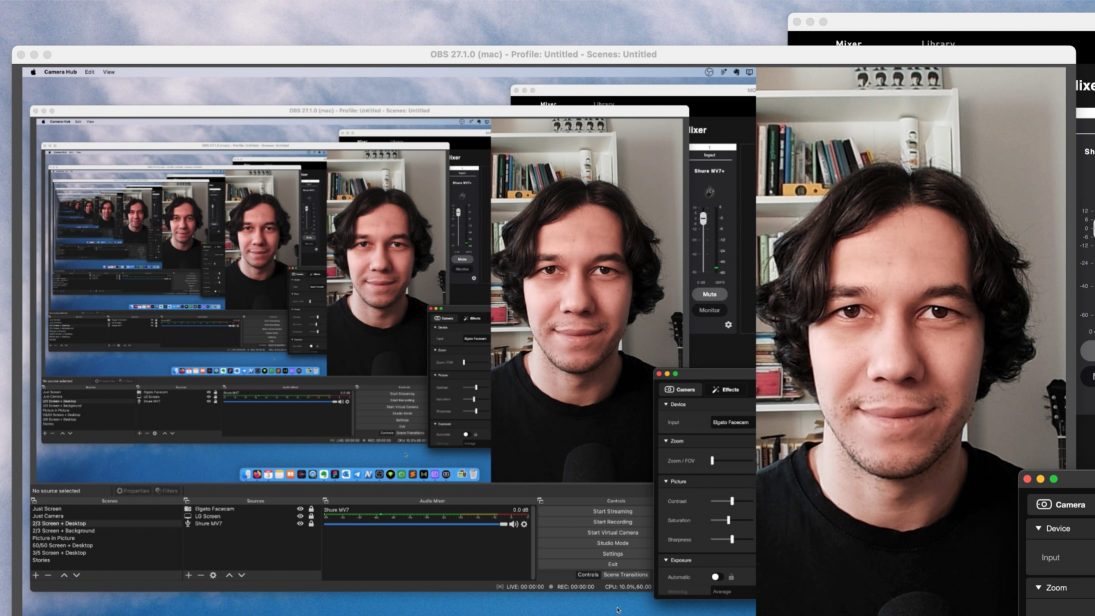Select the Camera tab next to the Effects tab
This screenshot has height=616, width=1095.
tap(679, 390)
